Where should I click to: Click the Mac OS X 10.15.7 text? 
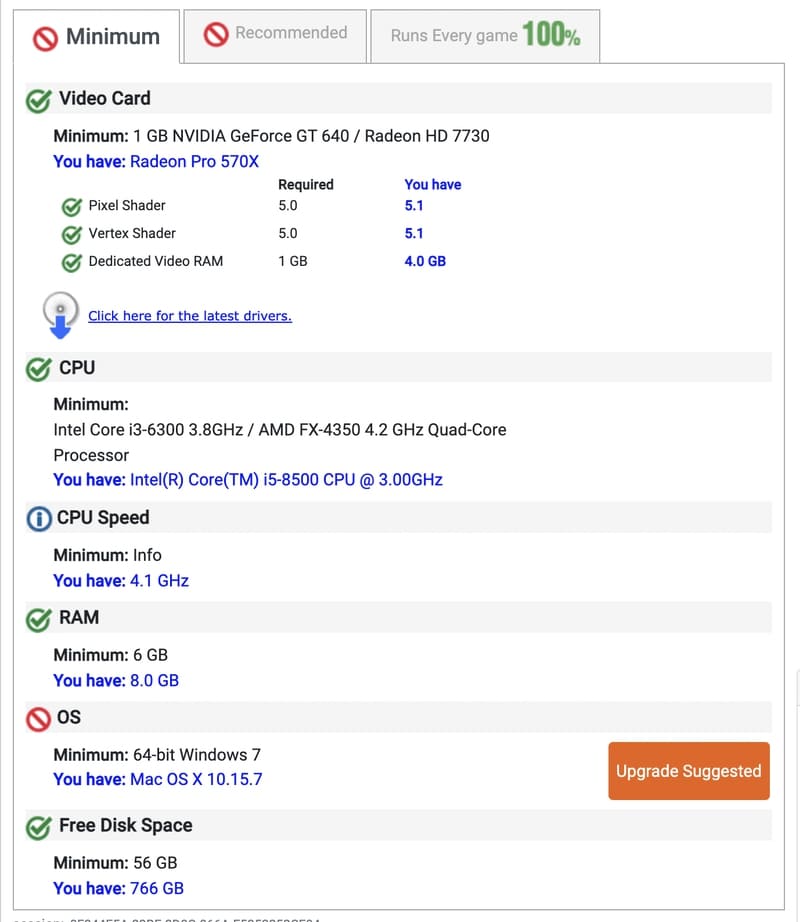click(x=196, y=779)
